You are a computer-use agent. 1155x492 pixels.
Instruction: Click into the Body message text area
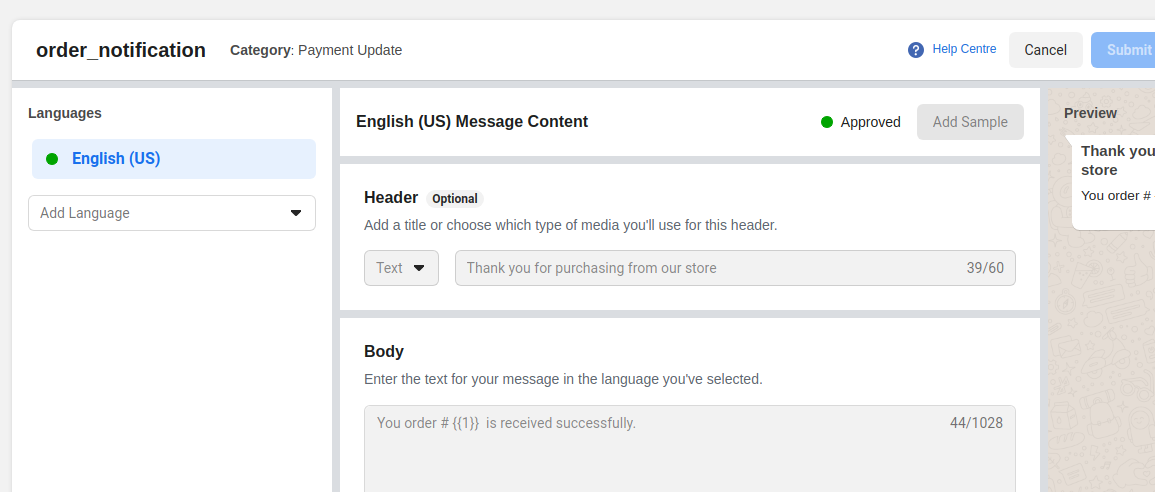point(689,449)
